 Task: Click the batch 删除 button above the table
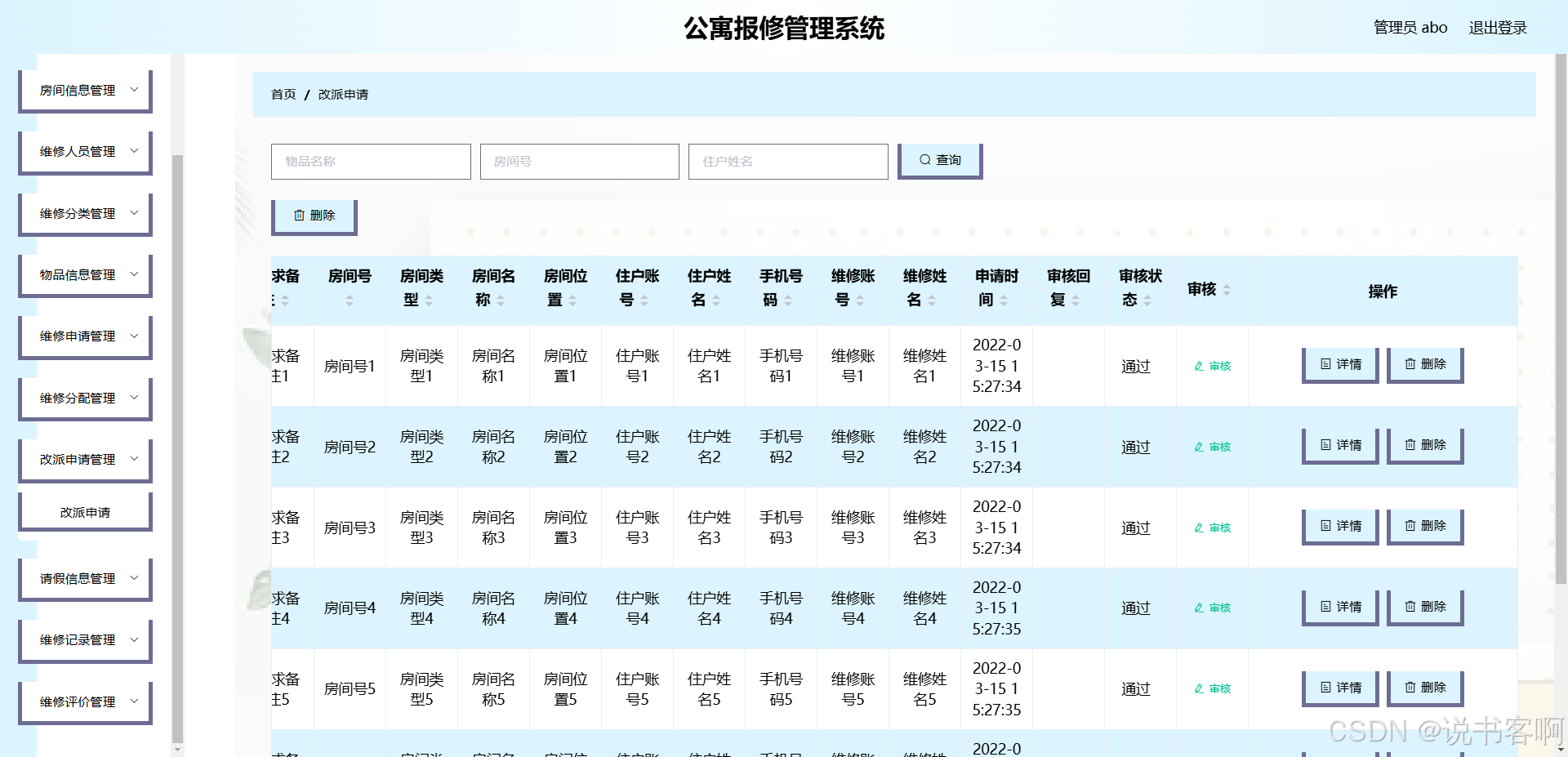pyautogui.click(x=314, y=216)
